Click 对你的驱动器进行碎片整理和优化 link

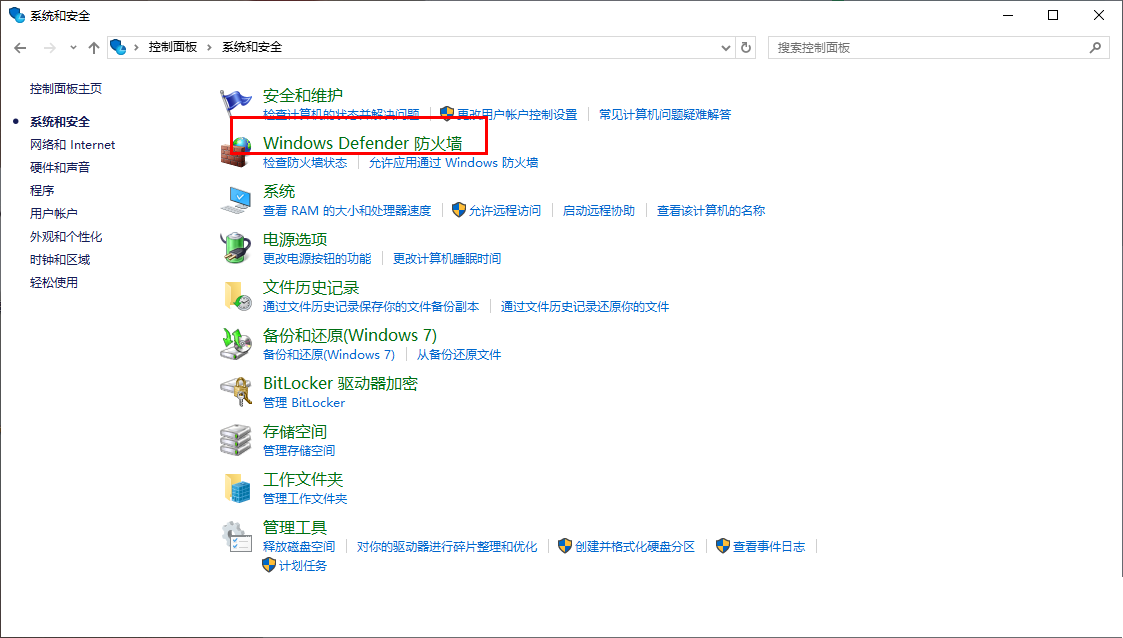(x=447, y=546)
